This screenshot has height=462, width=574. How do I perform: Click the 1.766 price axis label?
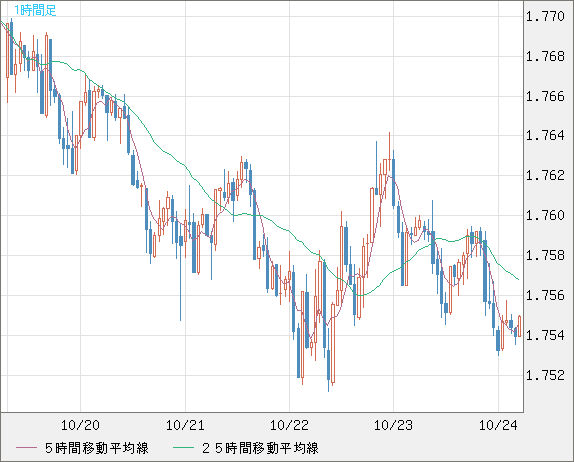[545, 96]
